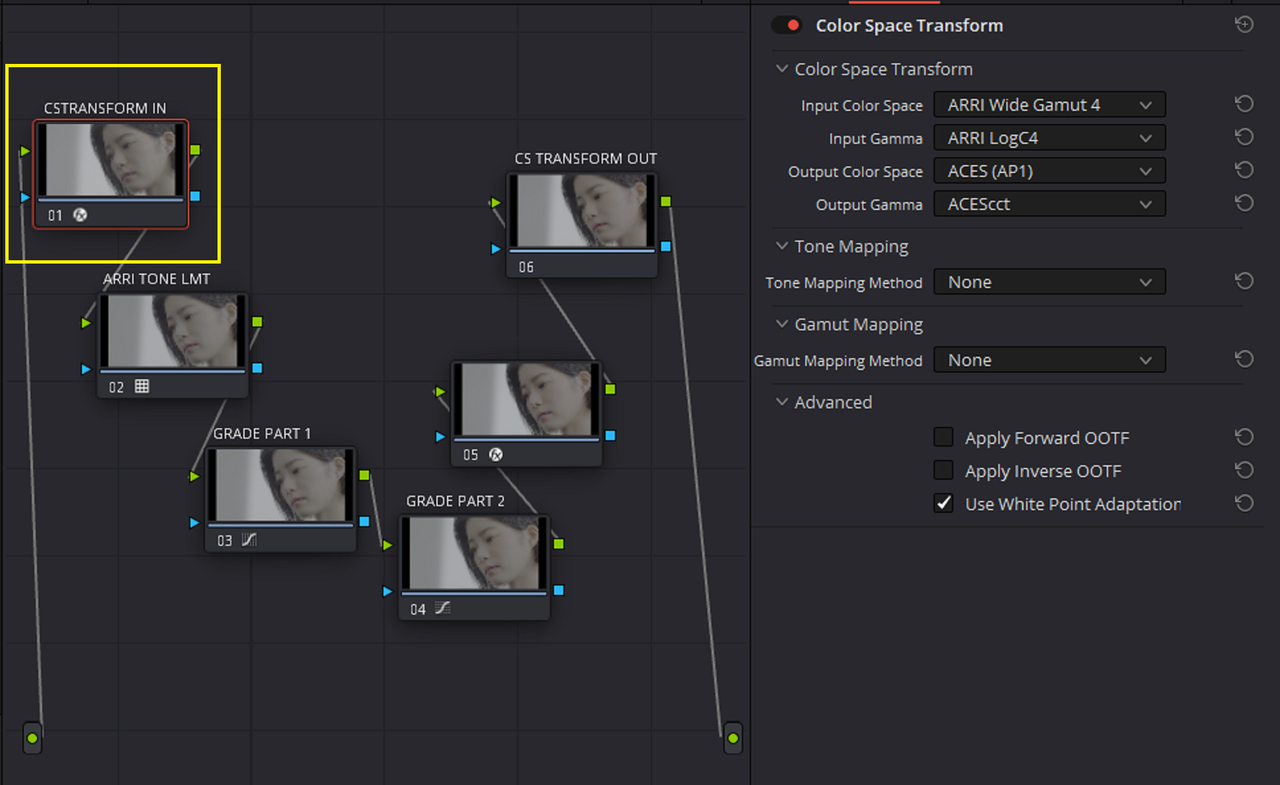Open the Output Gamma dropdown
Image resolution: width=1280 pixels, height=785 pixels.
click(x=1049, y=204)
